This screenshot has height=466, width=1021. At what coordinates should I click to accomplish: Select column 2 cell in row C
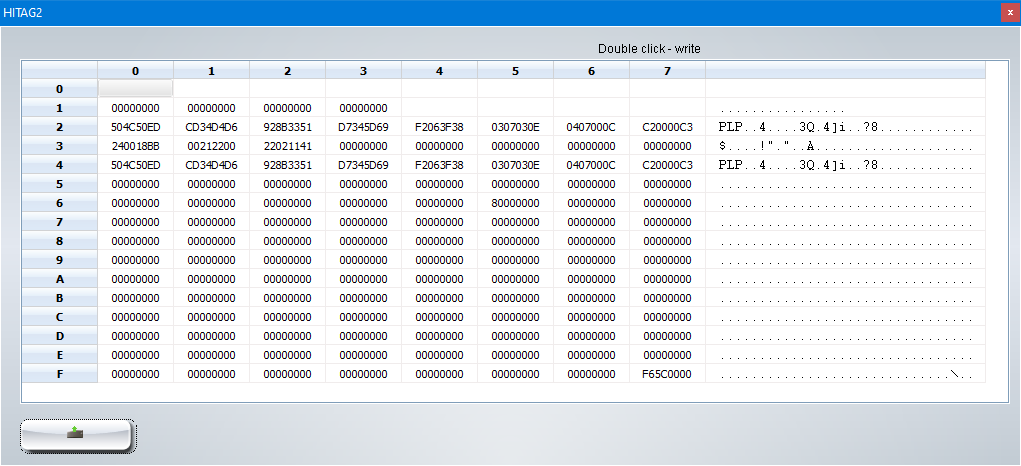click(288, 317)
